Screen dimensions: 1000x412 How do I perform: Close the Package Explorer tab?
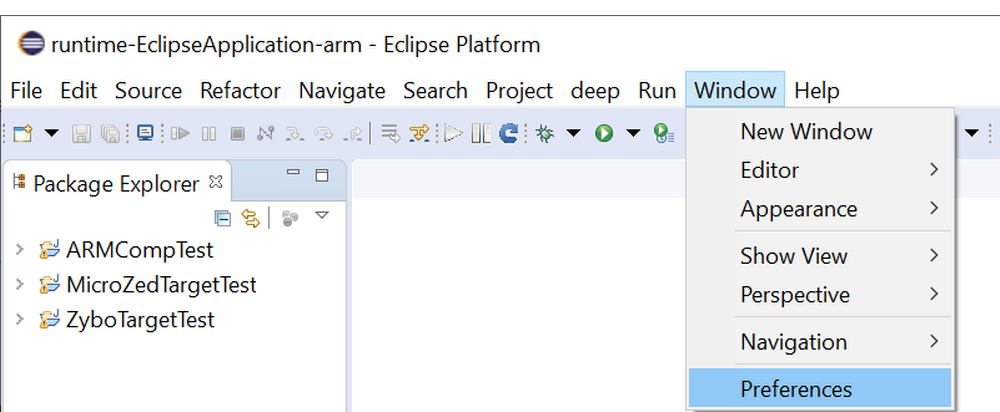tap(215, 183)
